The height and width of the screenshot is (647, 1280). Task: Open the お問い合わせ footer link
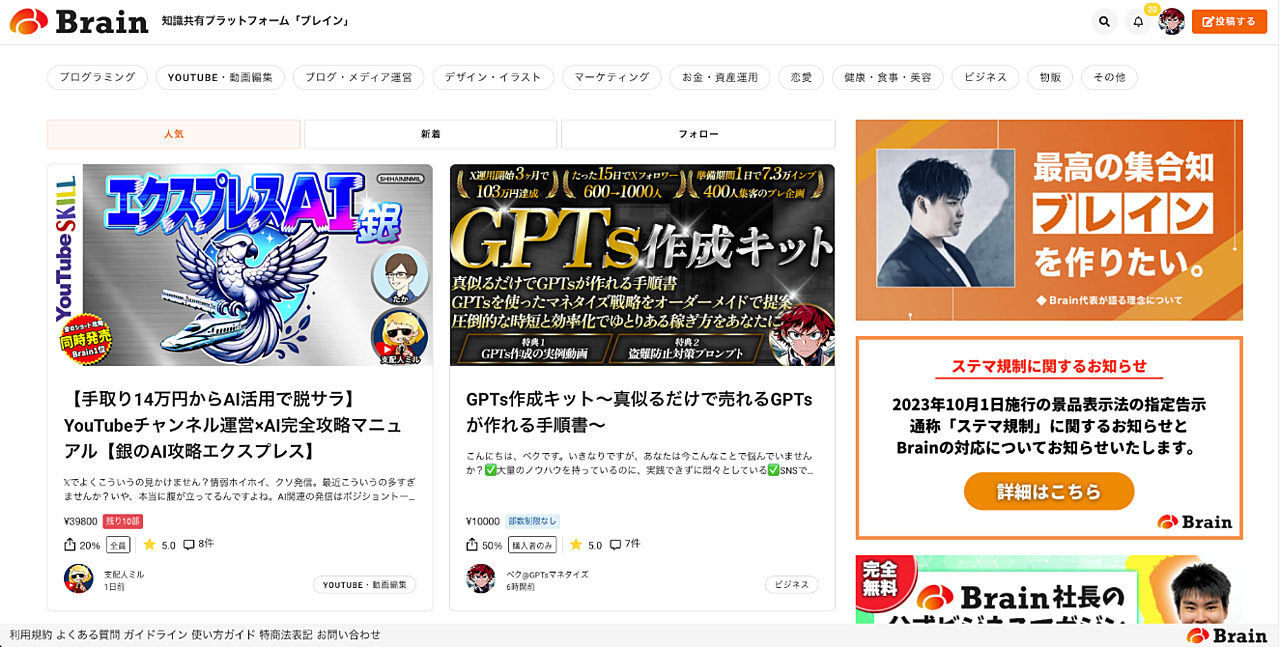pyautogui.click(x=349, y=635)
